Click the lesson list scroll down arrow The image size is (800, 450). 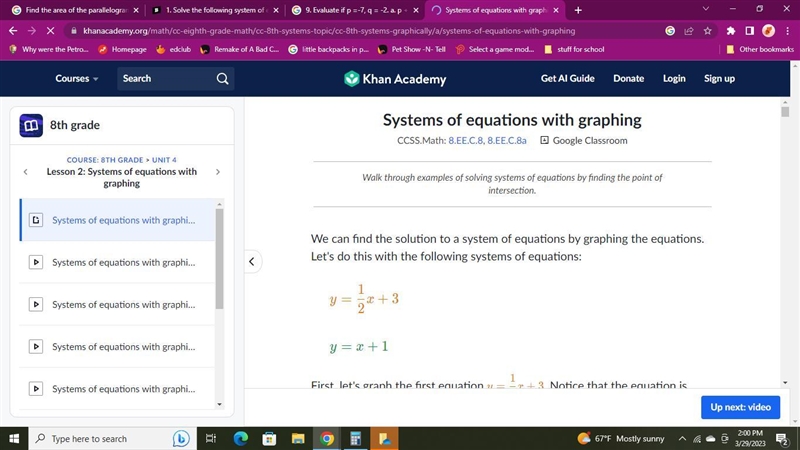point(219,404)
